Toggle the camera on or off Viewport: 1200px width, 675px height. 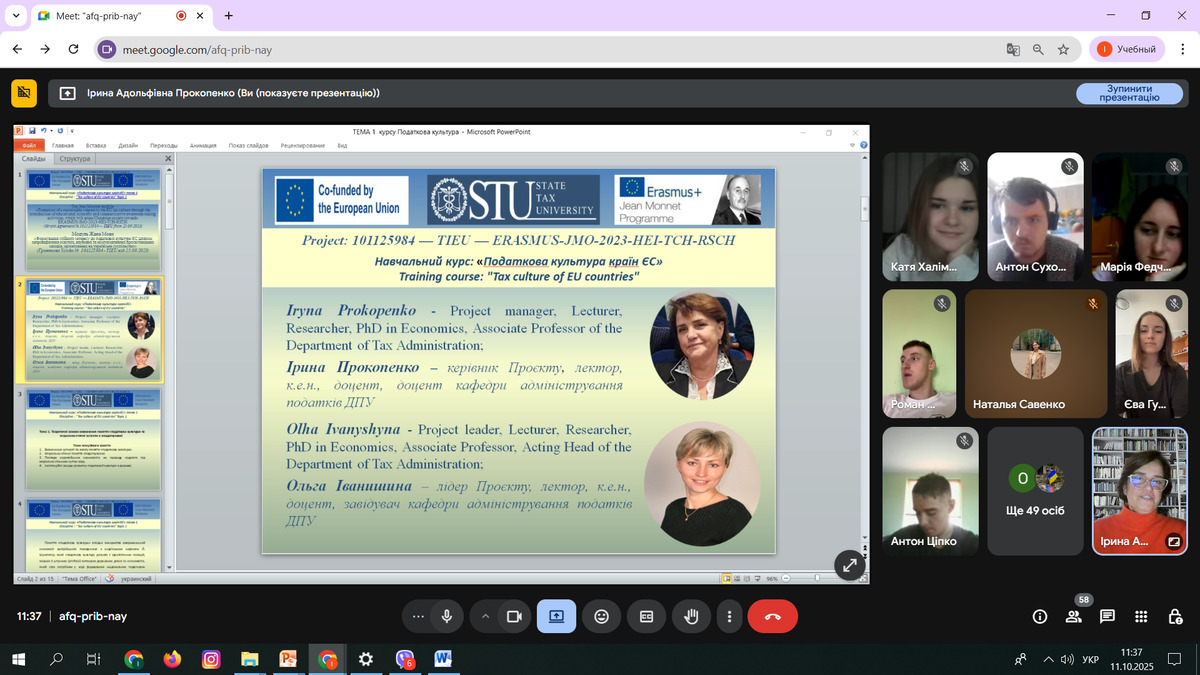(x=515, y=617)
